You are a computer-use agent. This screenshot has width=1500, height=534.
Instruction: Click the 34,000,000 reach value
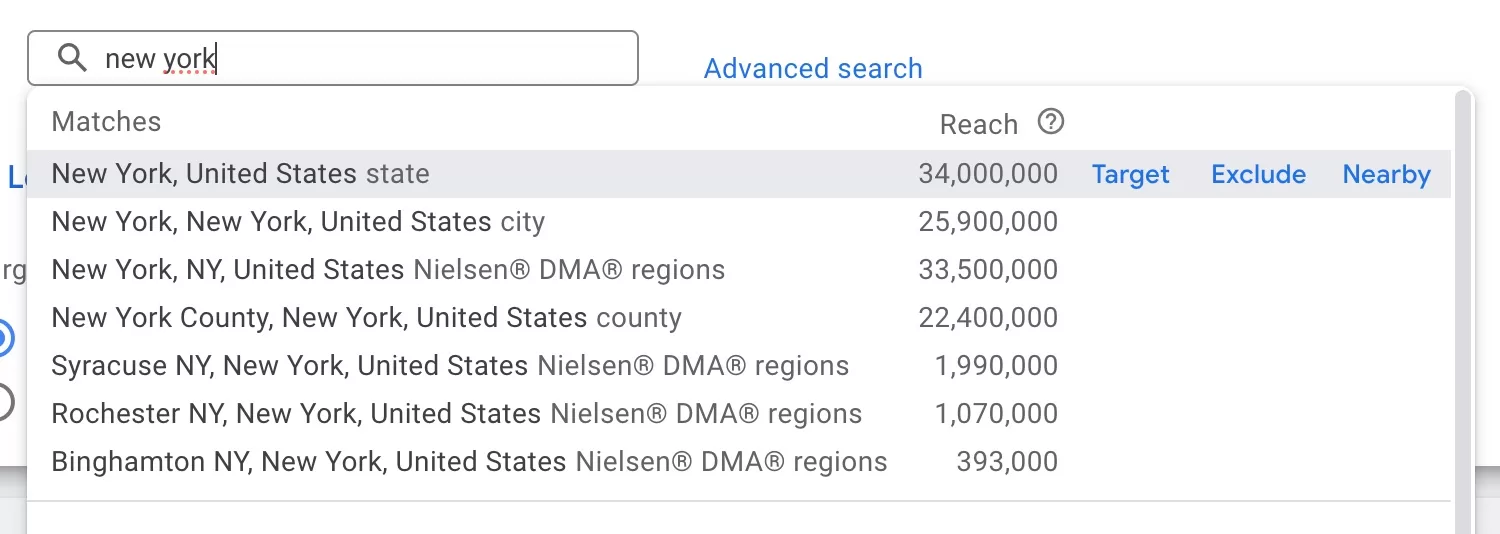pos(988,174)
